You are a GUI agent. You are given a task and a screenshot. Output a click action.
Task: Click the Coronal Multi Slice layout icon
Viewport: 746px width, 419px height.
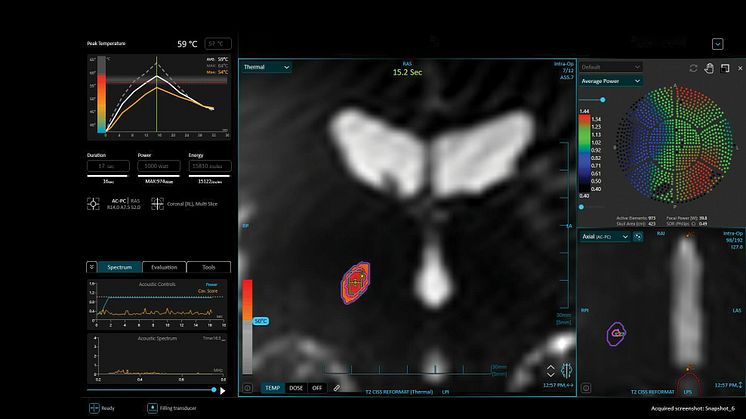tap(157, 202)
